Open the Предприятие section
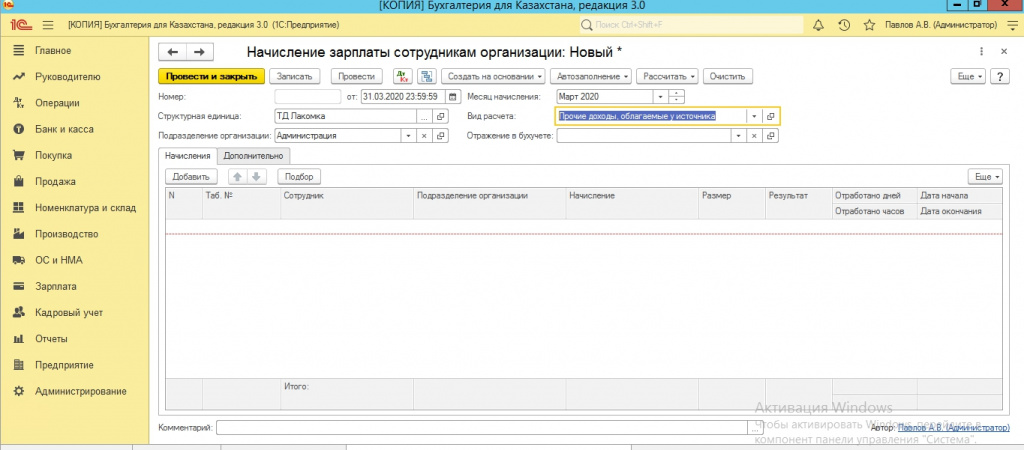This screenshot has height=450, width=1024. (64, 365)
